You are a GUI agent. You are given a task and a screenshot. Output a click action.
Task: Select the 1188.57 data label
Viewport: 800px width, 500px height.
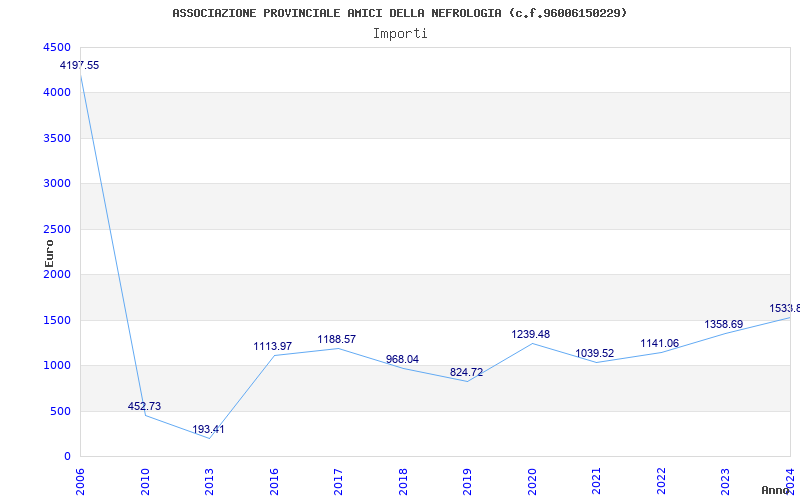click(337, 339)
